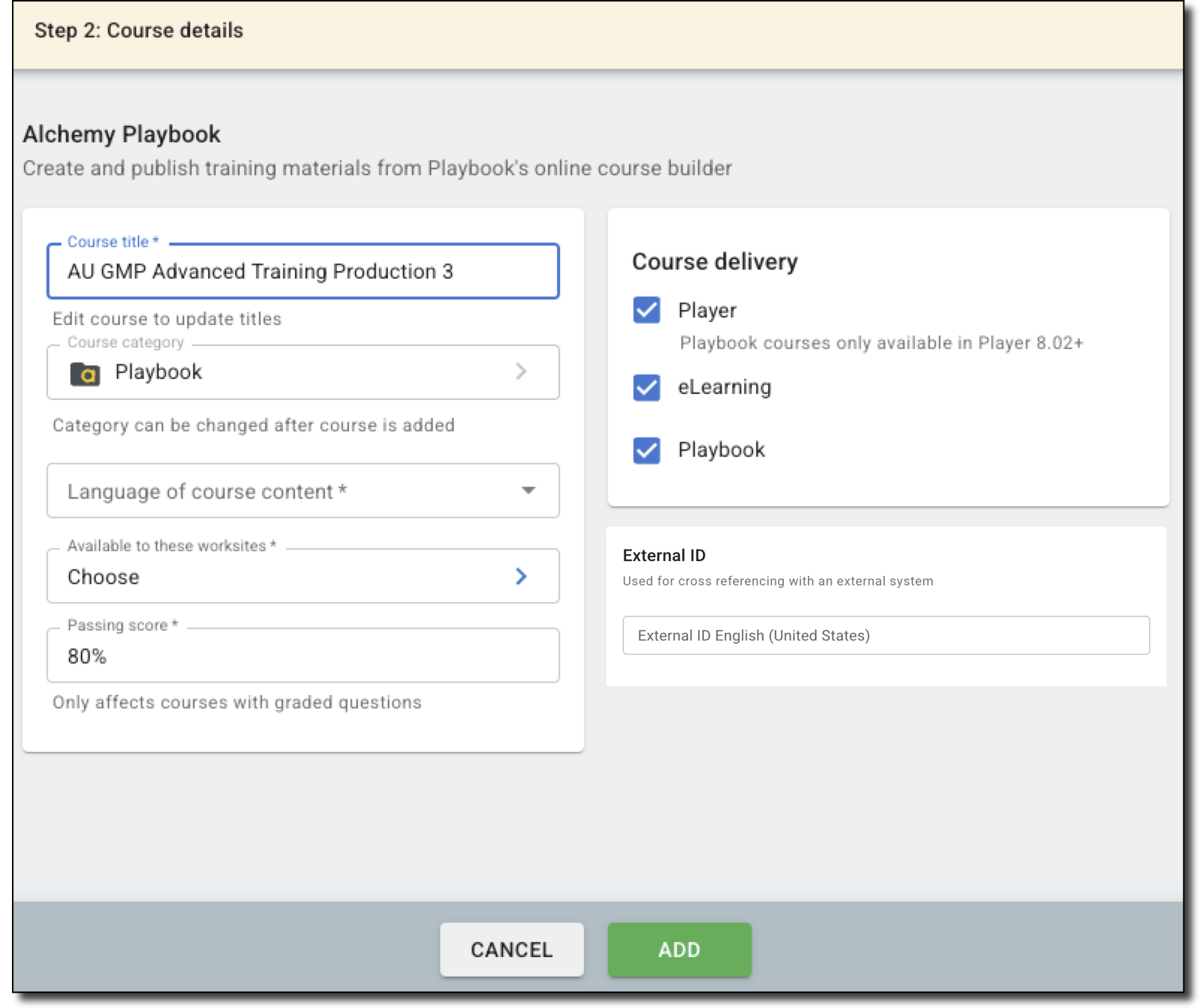1201x1008 pixels.
Task: Click the Playbook folder icon in Course category
Action: (x=85, y=373)
